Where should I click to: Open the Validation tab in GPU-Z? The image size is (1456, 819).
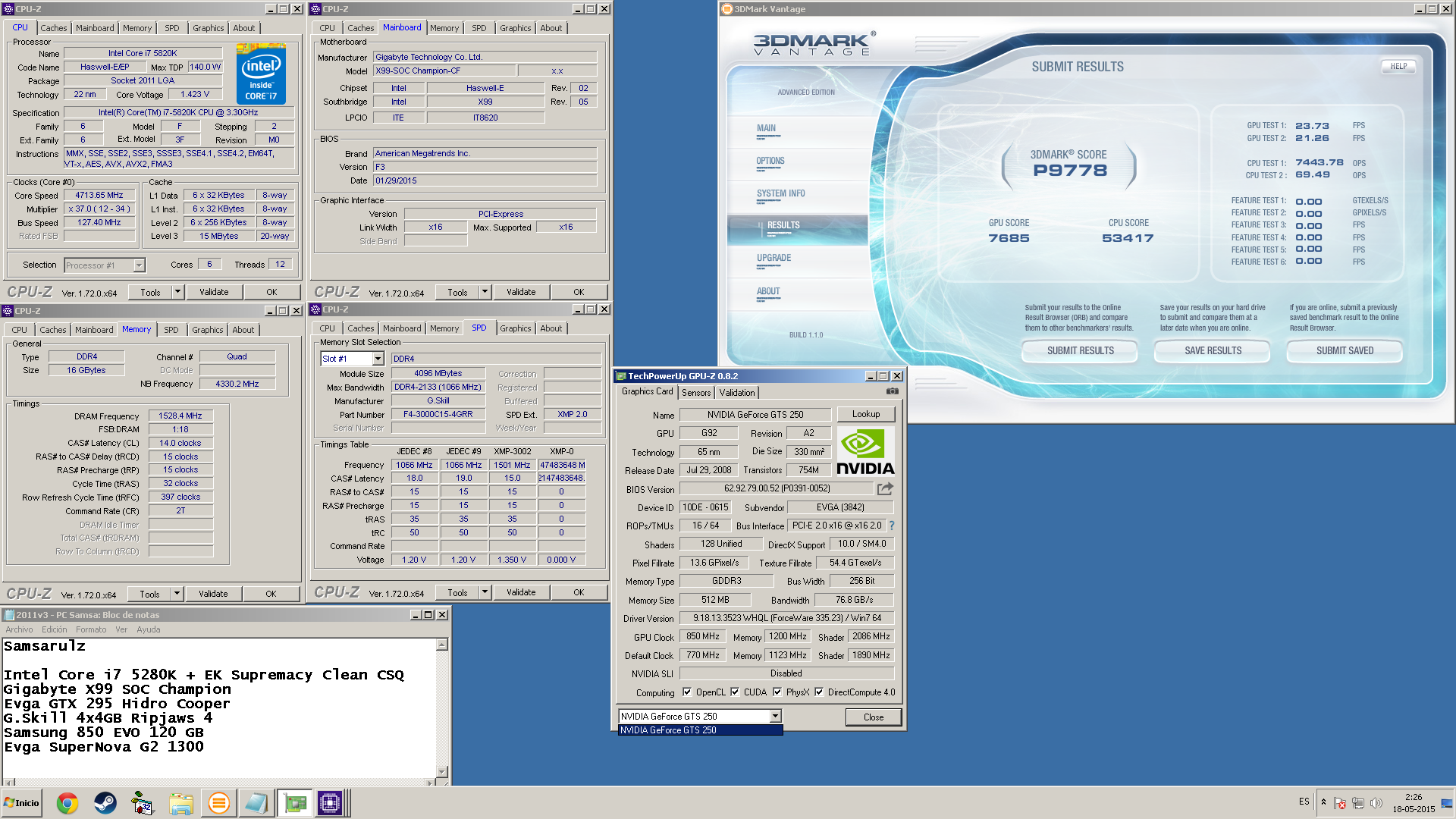[x=737, y=392]
